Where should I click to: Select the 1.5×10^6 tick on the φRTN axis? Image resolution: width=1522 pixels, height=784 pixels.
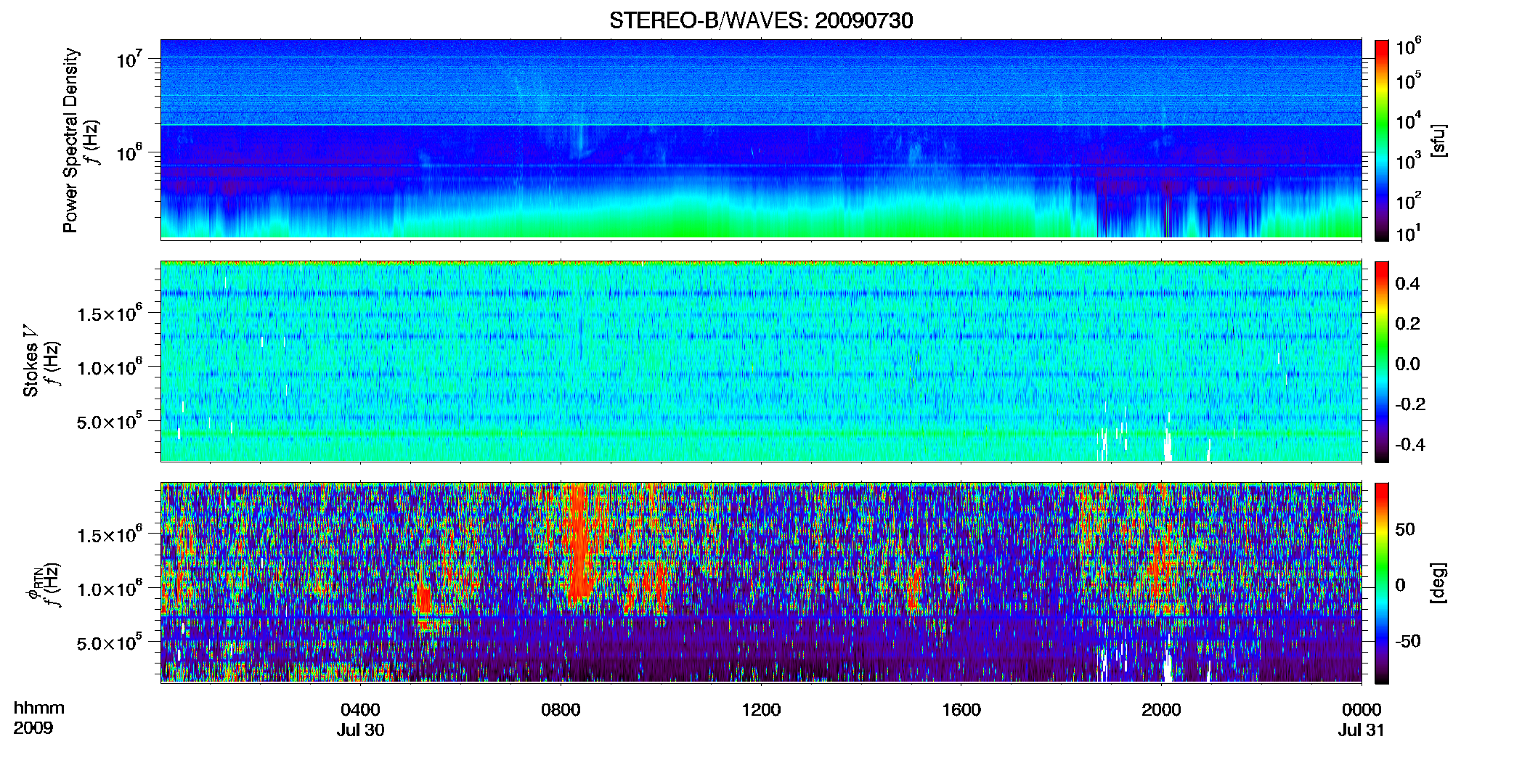click(x=110, y=535)
